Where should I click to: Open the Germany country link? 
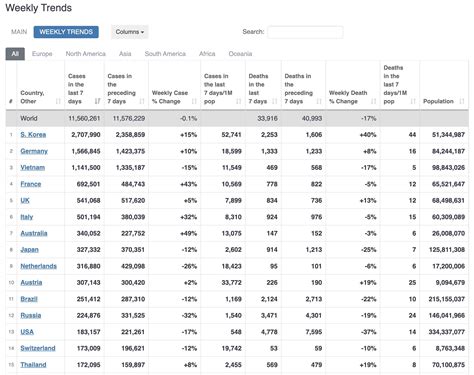coord(34,151)
